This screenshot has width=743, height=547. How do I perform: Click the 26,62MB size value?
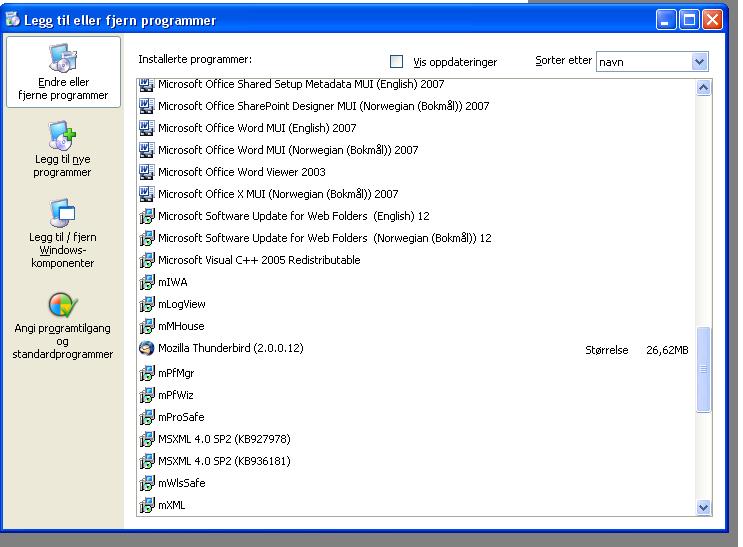(667, 350)
